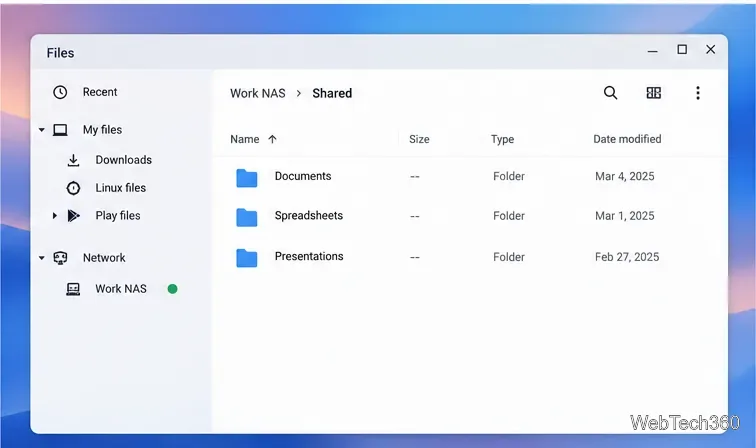Select Network in the sidebar
This screenshot has width=756, height=448.
coord(104,258)
